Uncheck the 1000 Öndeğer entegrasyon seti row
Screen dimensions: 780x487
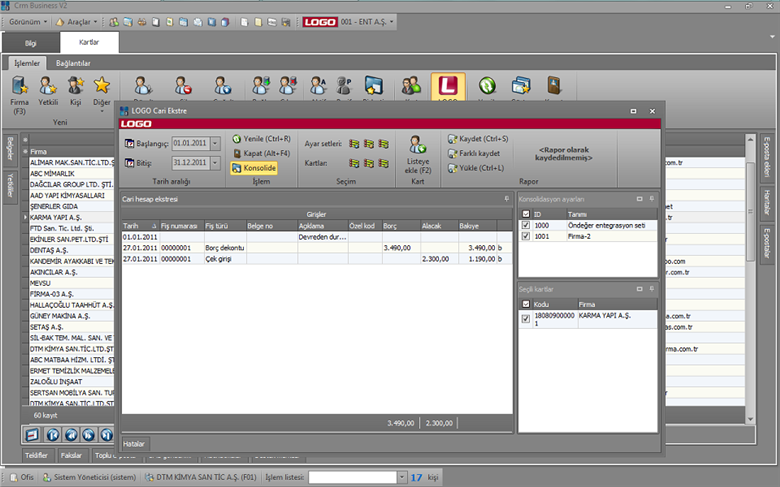tap(526, 225)
